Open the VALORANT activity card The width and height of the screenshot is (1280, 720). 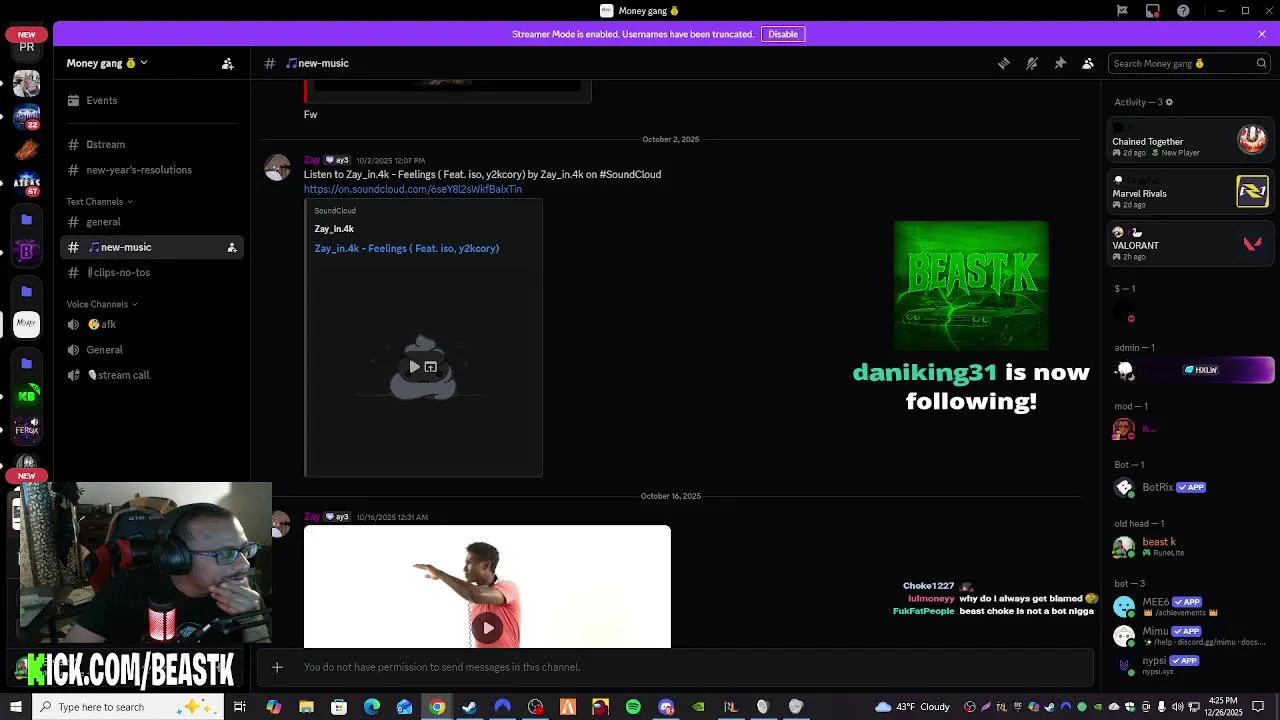[x=1190, y=244]
